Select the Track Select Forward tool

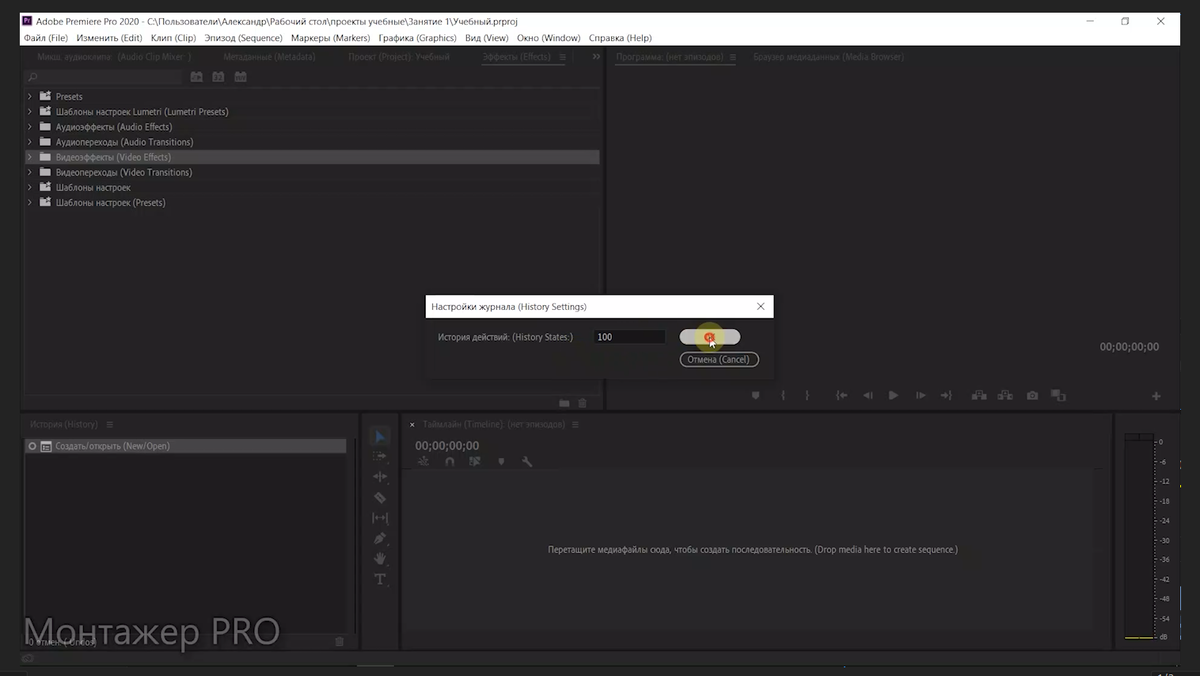[x=380, y=456]
